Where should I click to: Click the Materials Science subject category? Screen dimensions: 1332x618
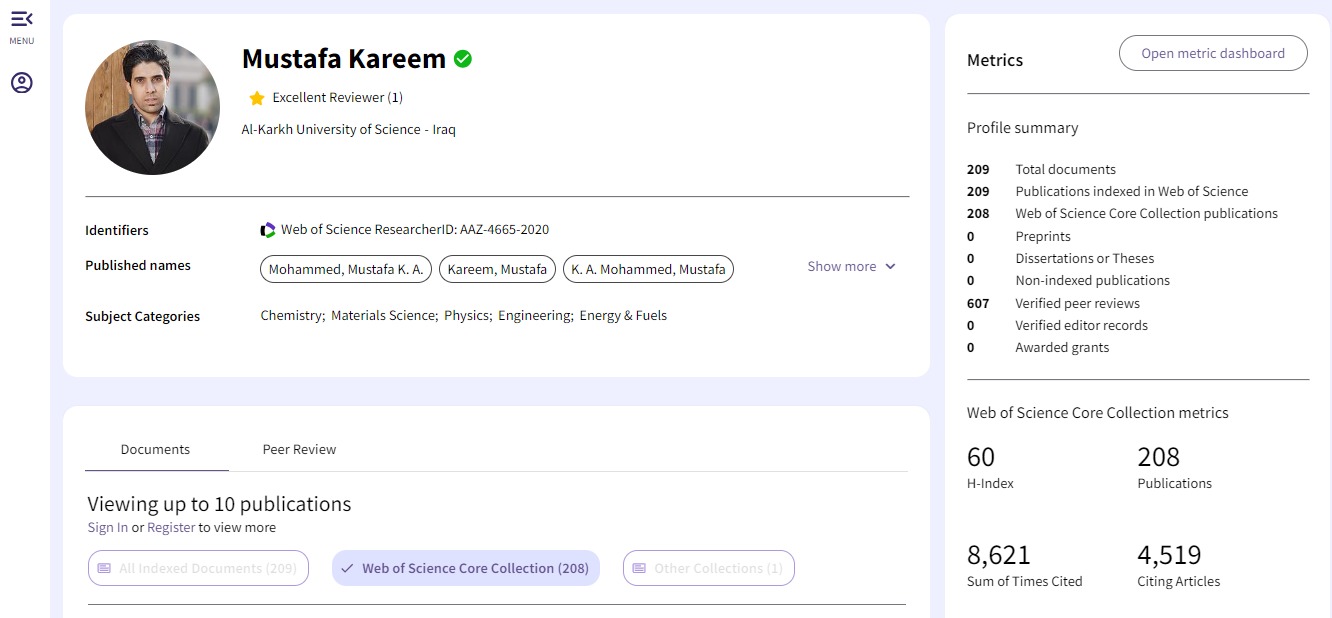click(x=384, y=315)
